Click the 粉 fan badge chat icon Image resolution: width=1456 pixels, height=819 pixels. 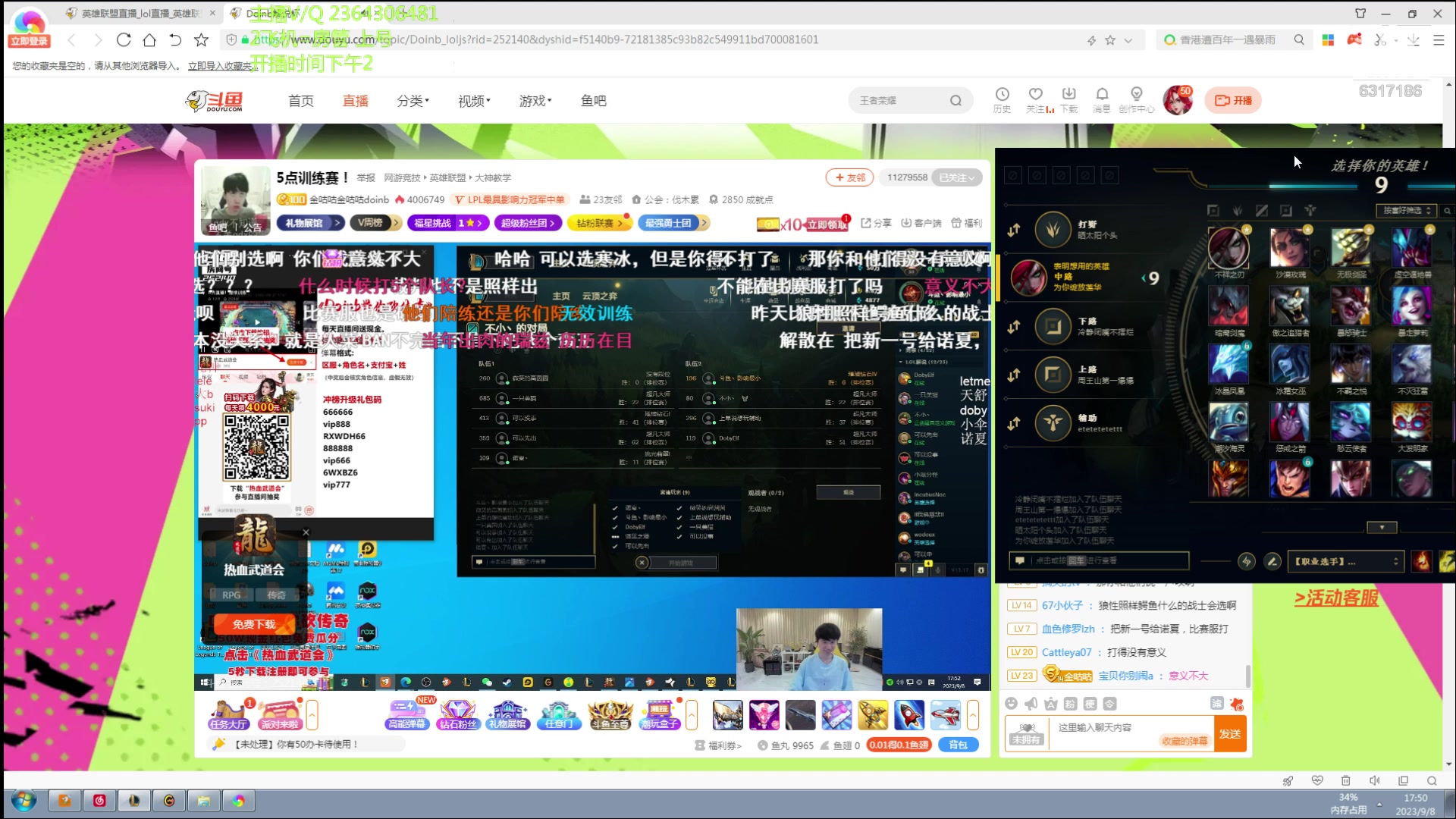coord(1070,704)
